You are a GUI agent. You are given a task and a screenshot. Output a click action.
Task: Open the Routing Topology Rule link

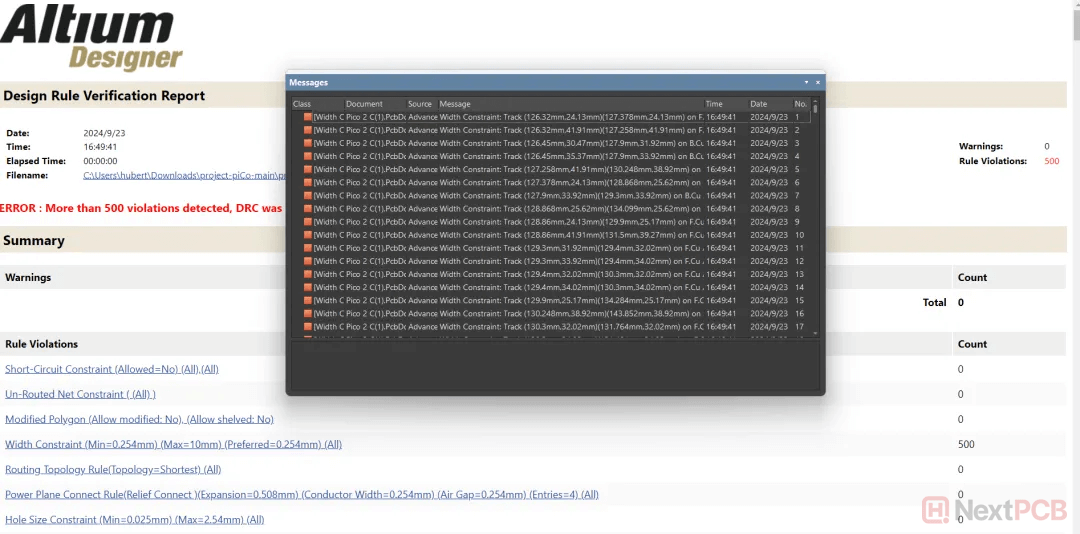113,469
